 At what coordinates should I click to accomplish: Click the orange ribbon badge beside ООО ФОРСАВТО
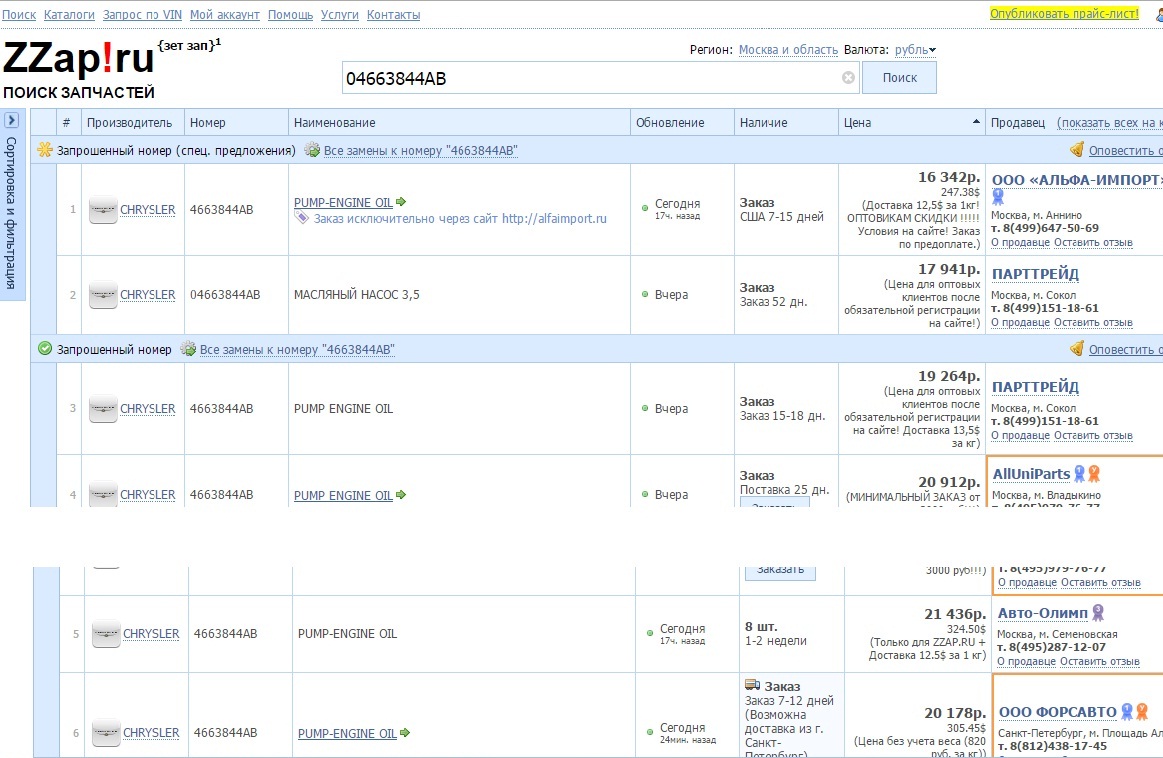pyautogui.click(x=1141, y=711)
